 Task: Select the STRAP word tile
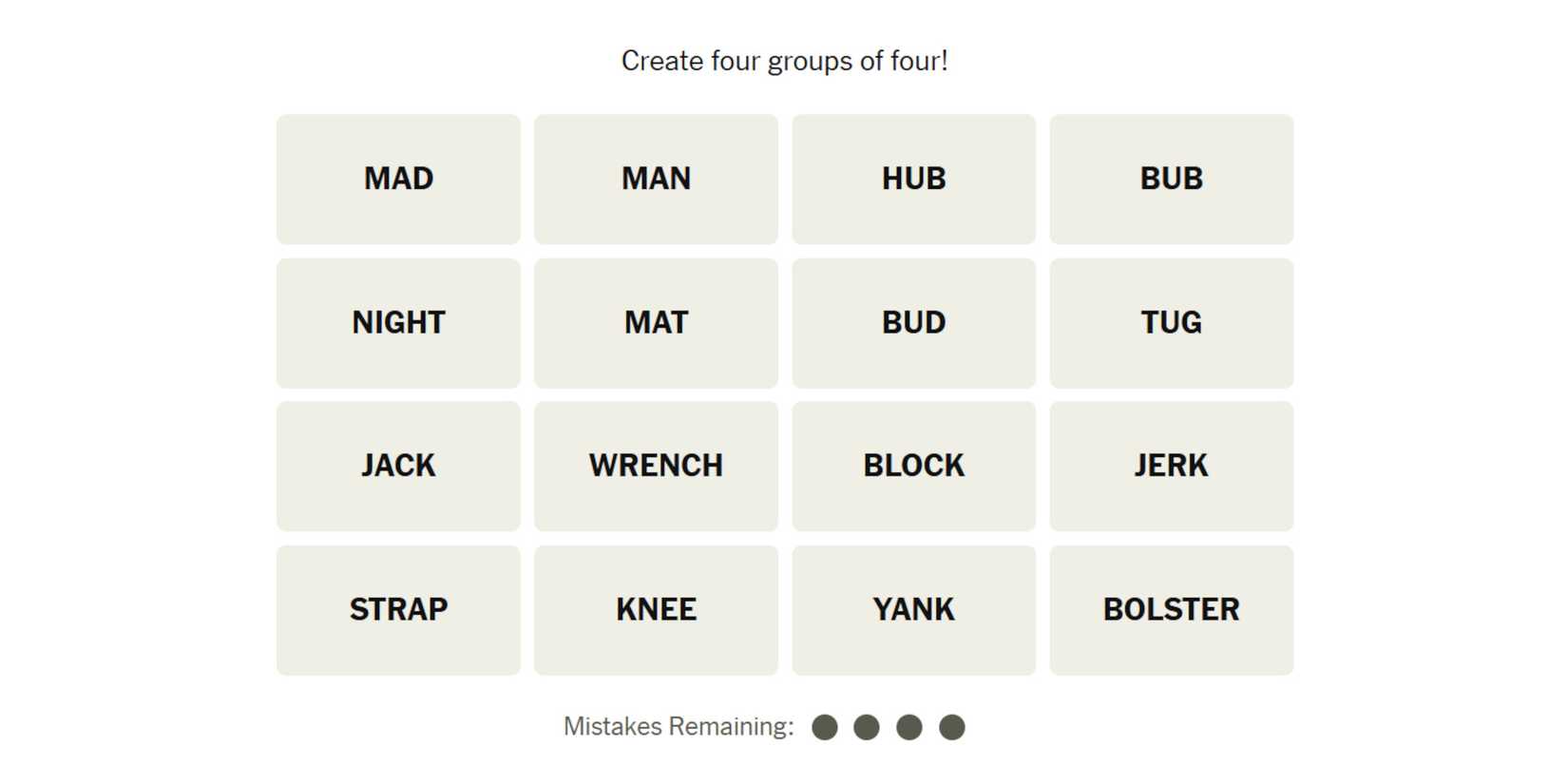(398, 609)
